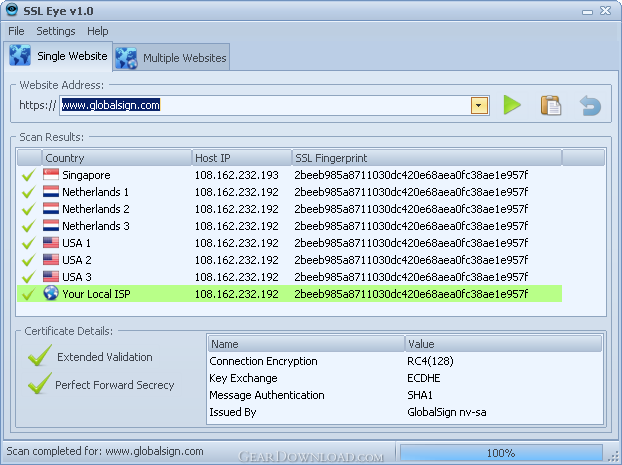
Task: Click the Netherlands 2 flag icon
Action: pyautogui.click(x=51, y=209)
